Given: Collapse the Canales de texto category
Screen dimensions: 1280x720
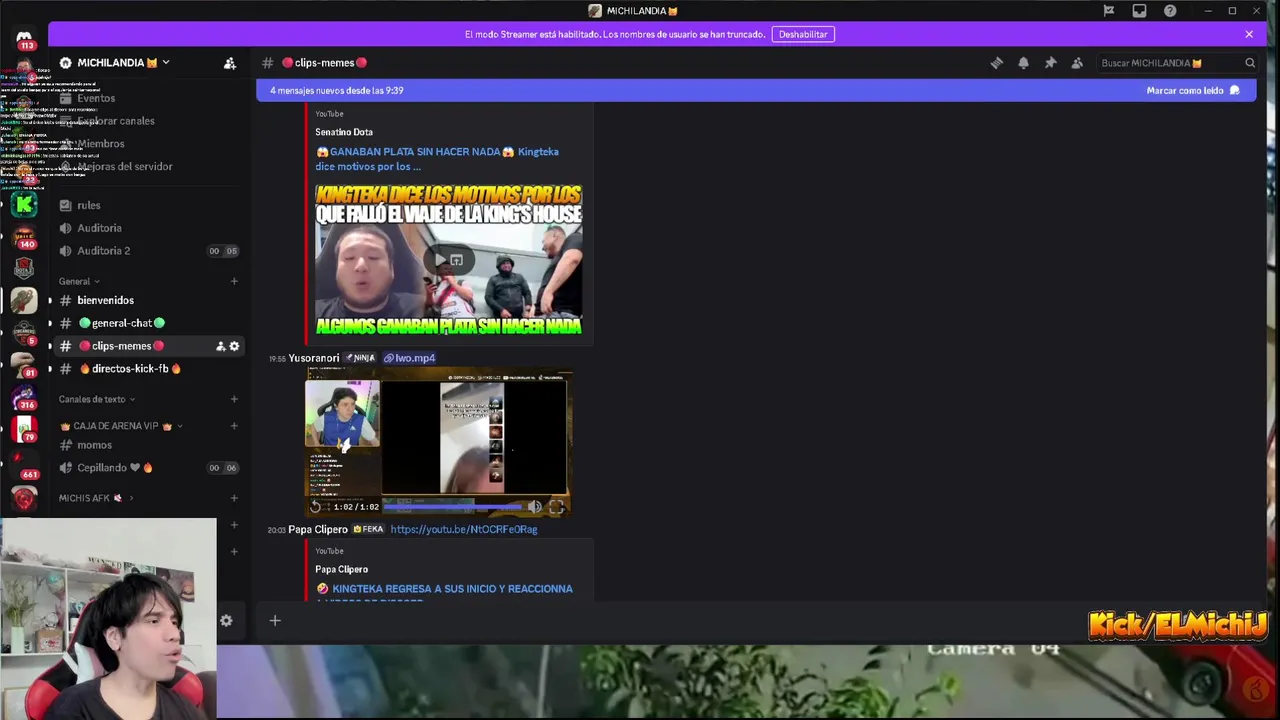Looking at the screenshot, I should click(x=96, y=399).
